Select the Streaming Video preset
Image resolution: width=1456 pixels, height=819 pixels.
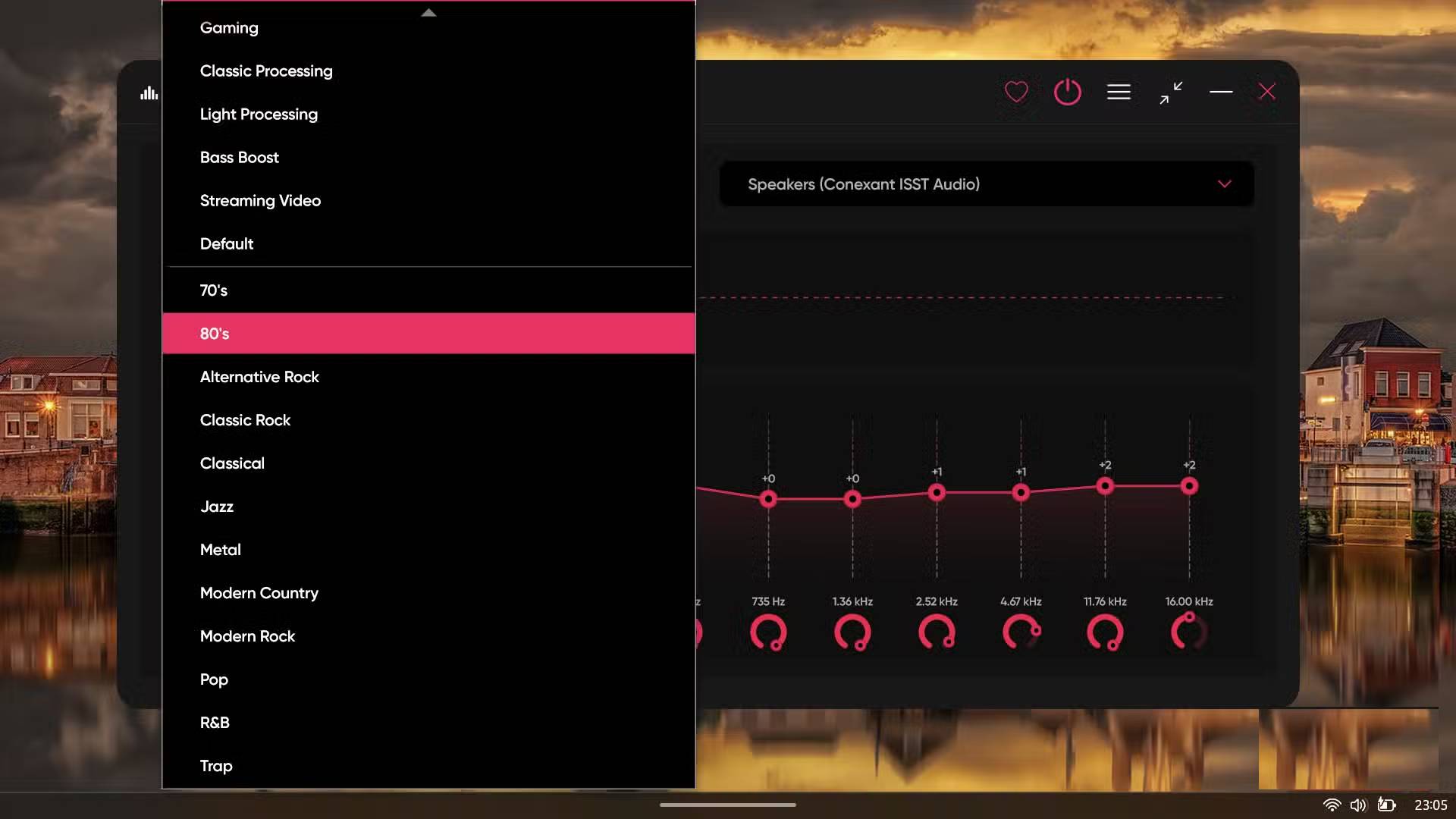point(260,201)
